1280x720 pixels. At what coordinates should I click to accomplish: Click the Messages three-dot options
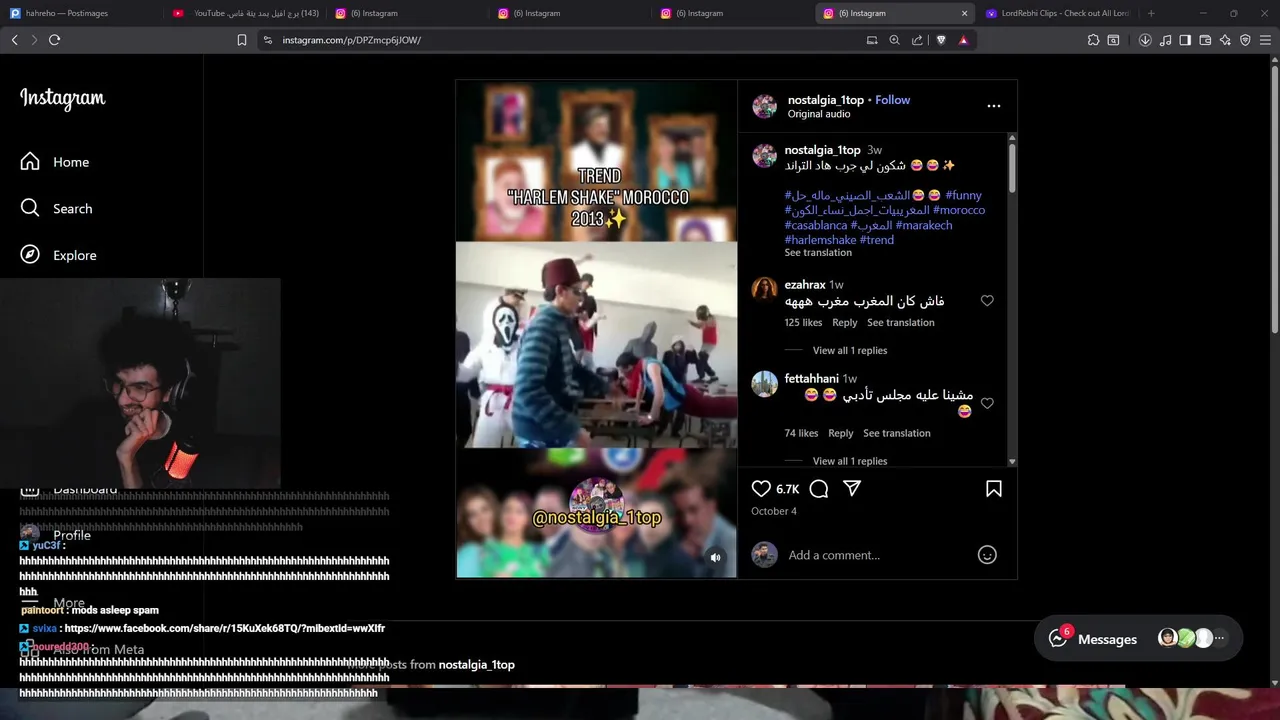[1220, 638]
